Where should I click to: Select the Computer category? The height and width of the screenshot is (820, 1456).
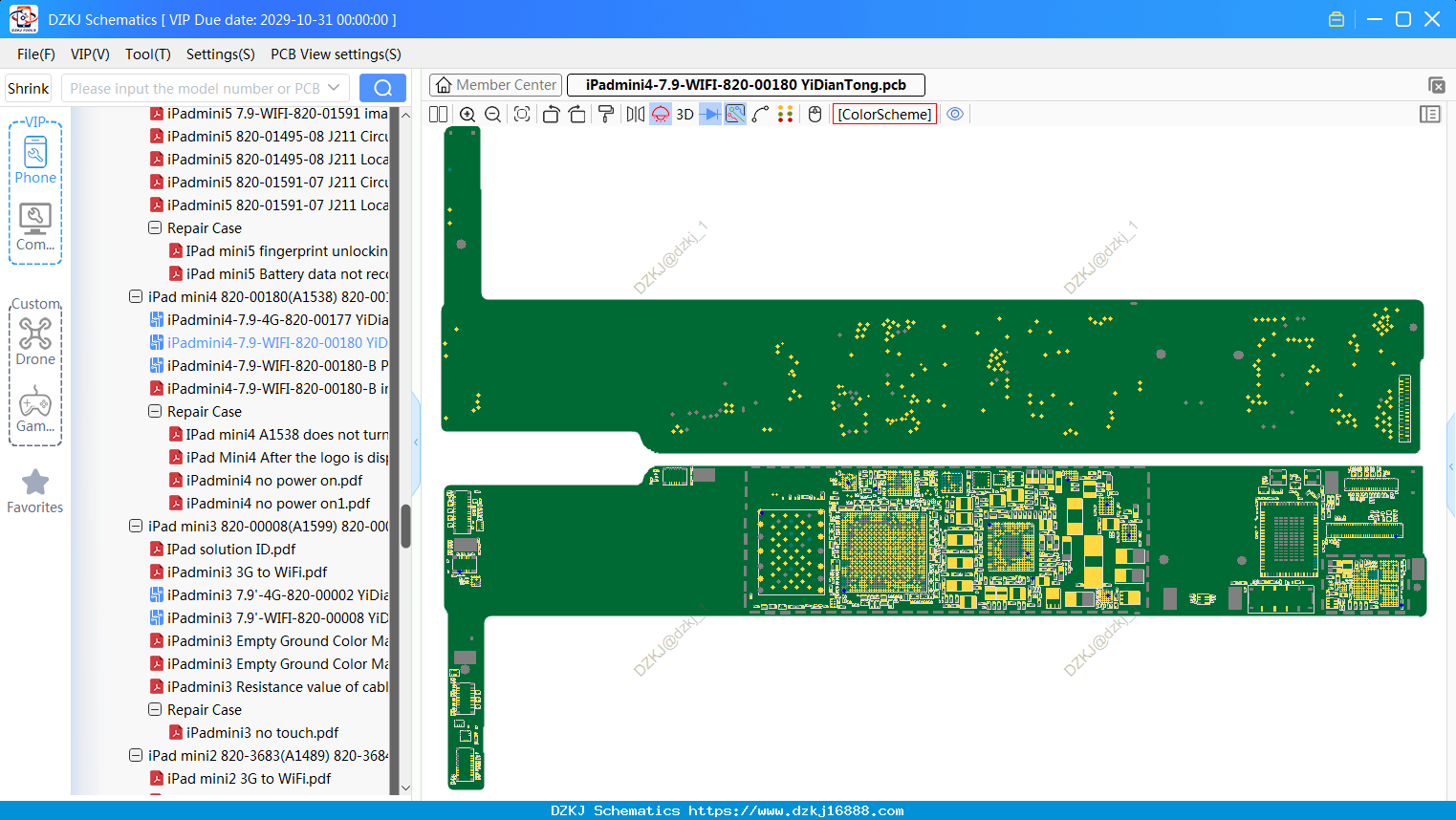click(x=35, y=227)
